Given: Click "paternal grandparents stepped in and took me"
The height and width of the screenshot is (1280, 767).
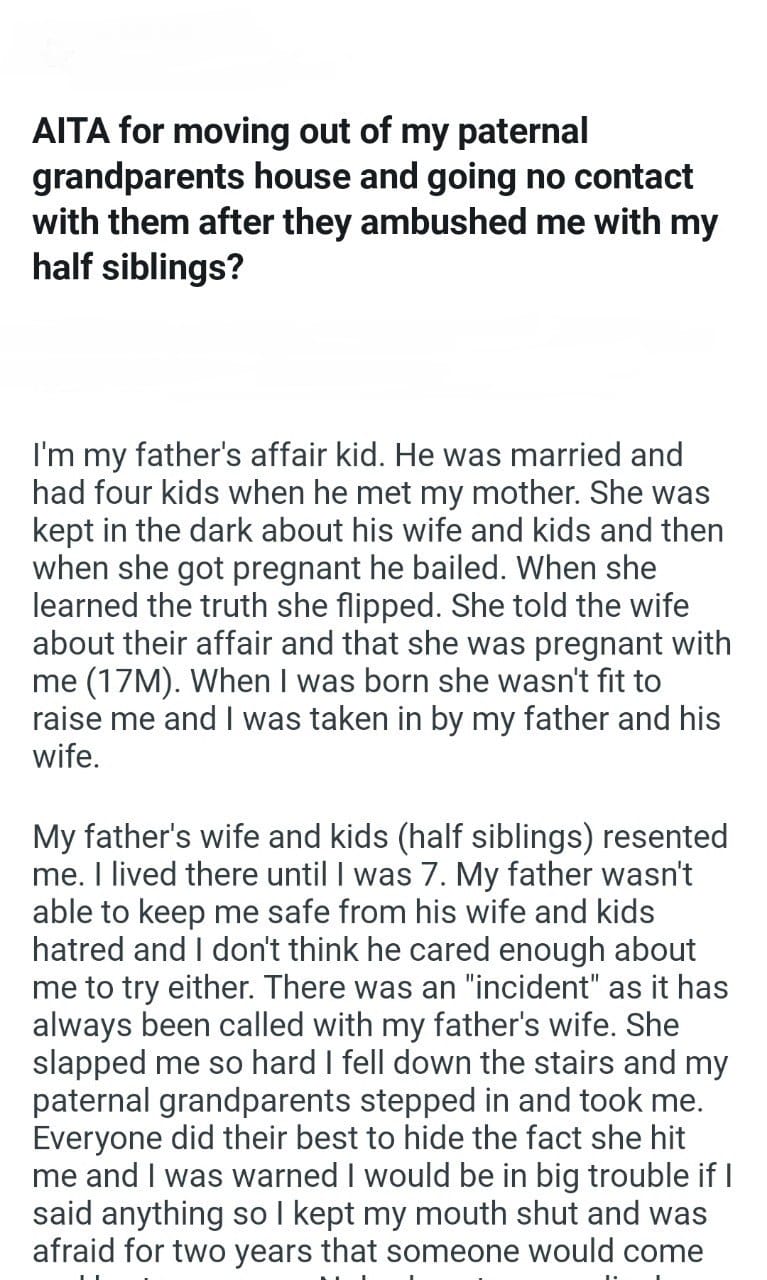Looking at the screenshot, I should [365, 1100].
